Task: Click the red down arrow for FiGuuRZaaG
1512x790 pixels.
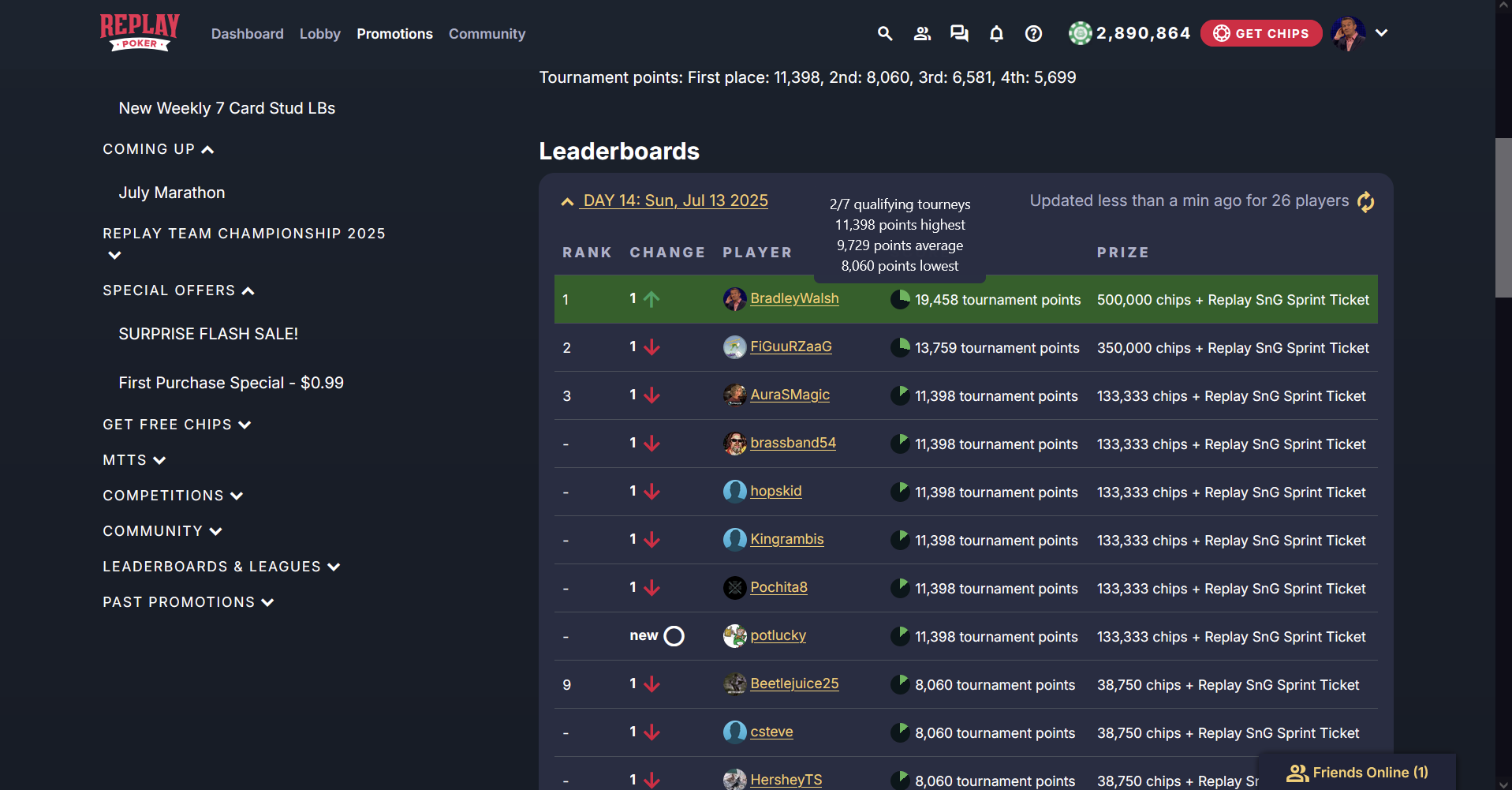Action: [x=651, y=347]
